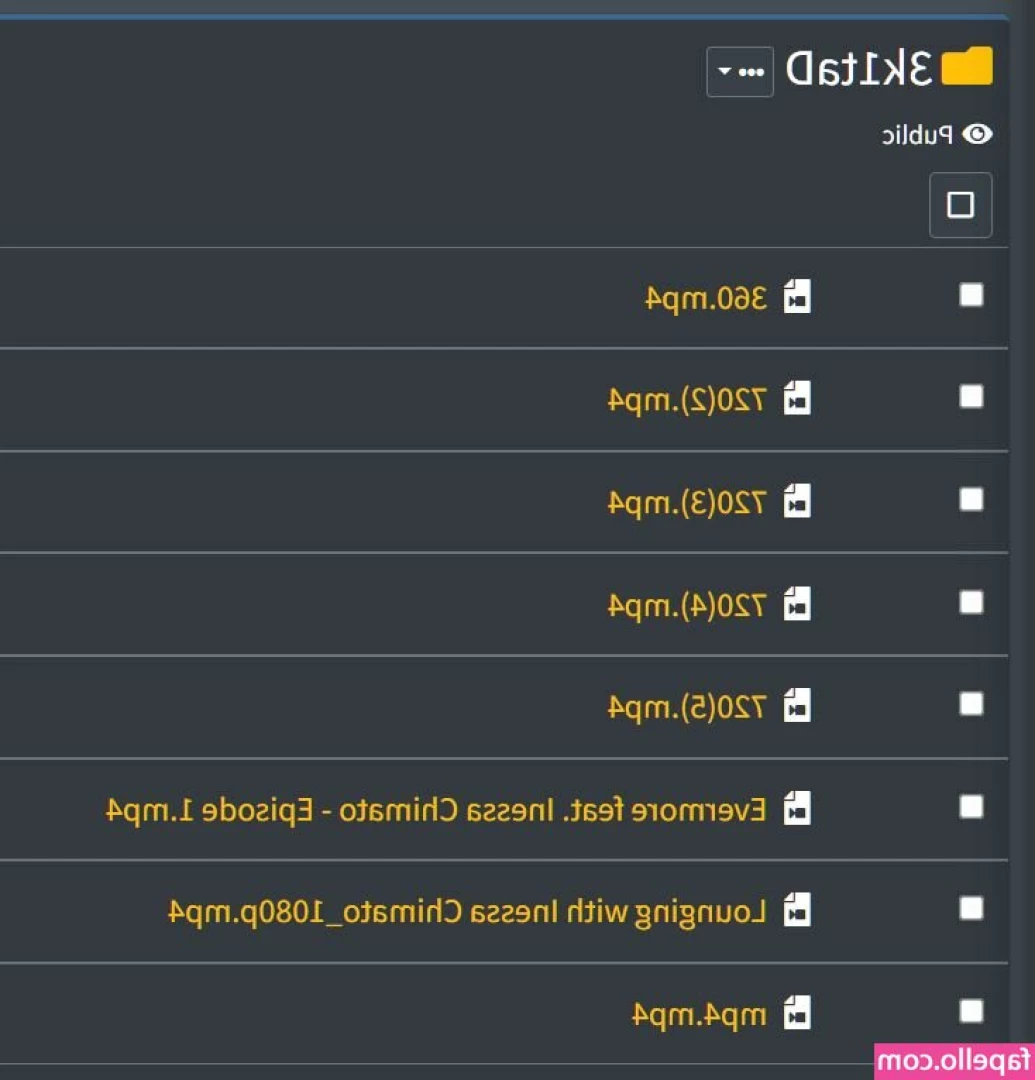The height and width of the screenshot is (1080, 1035).
Task: Click the yellow folder icon
Action: point(968,67)
